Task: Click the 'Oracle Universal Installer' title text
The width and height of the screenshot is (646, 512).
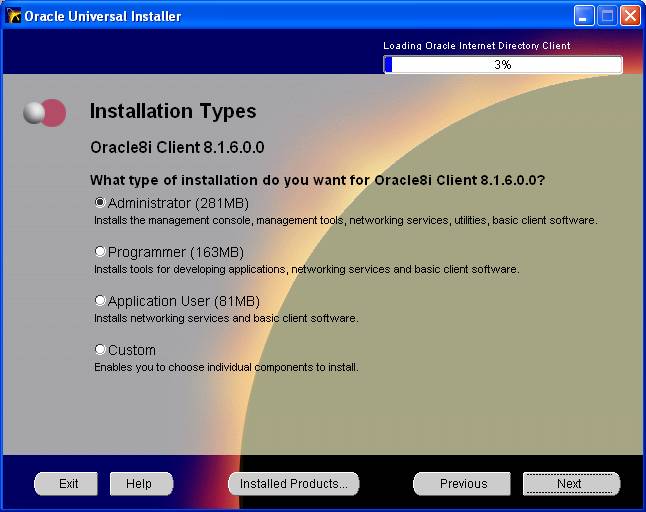Action: click(103, 16)
